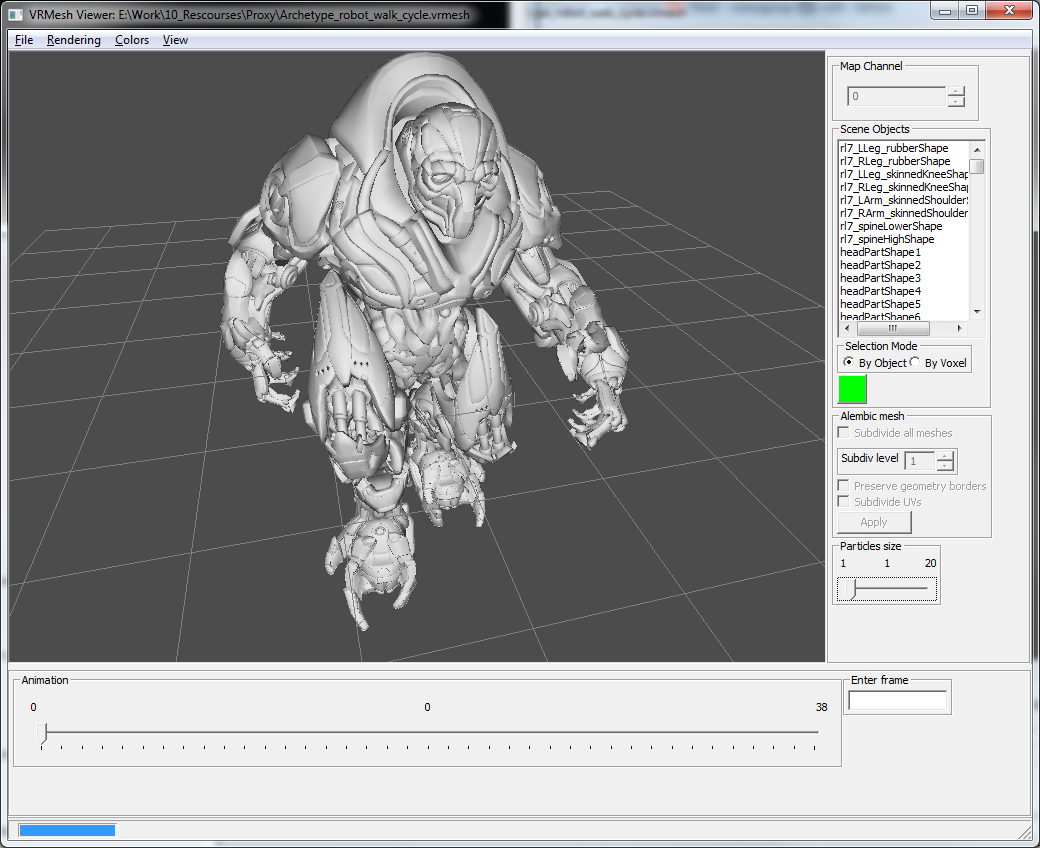Image resolution: width=1040 pixels, height=848 pixels.
Task: Open the Rendering menu
Action: coord(74,40)
